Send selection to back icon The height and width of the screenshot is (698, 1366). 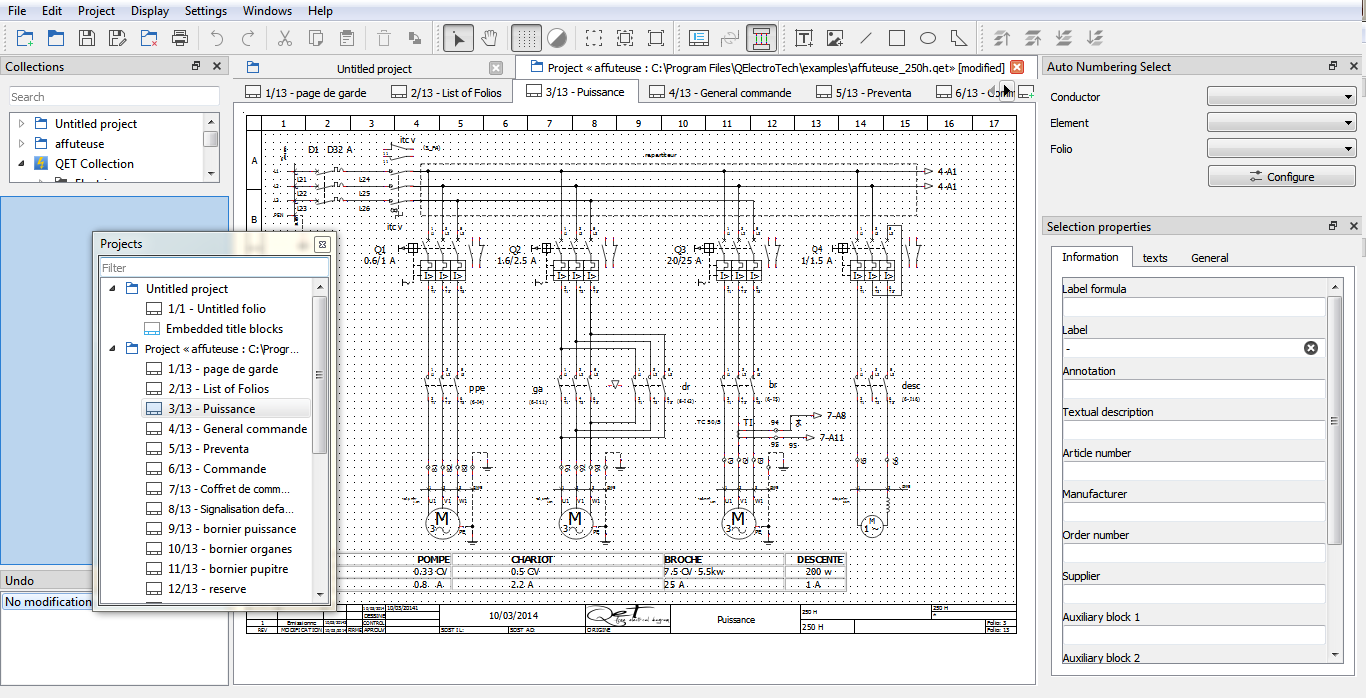click(x=1095, y=39)
